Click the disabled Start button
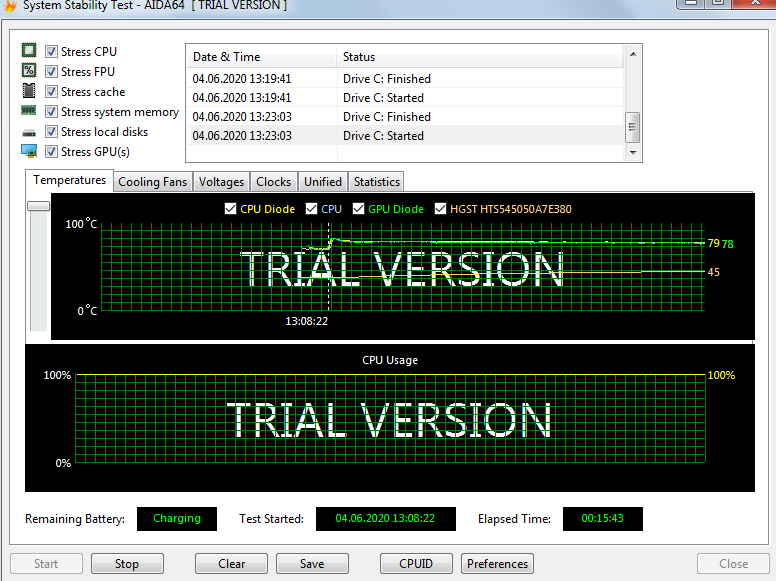 [x=46, y=564]
